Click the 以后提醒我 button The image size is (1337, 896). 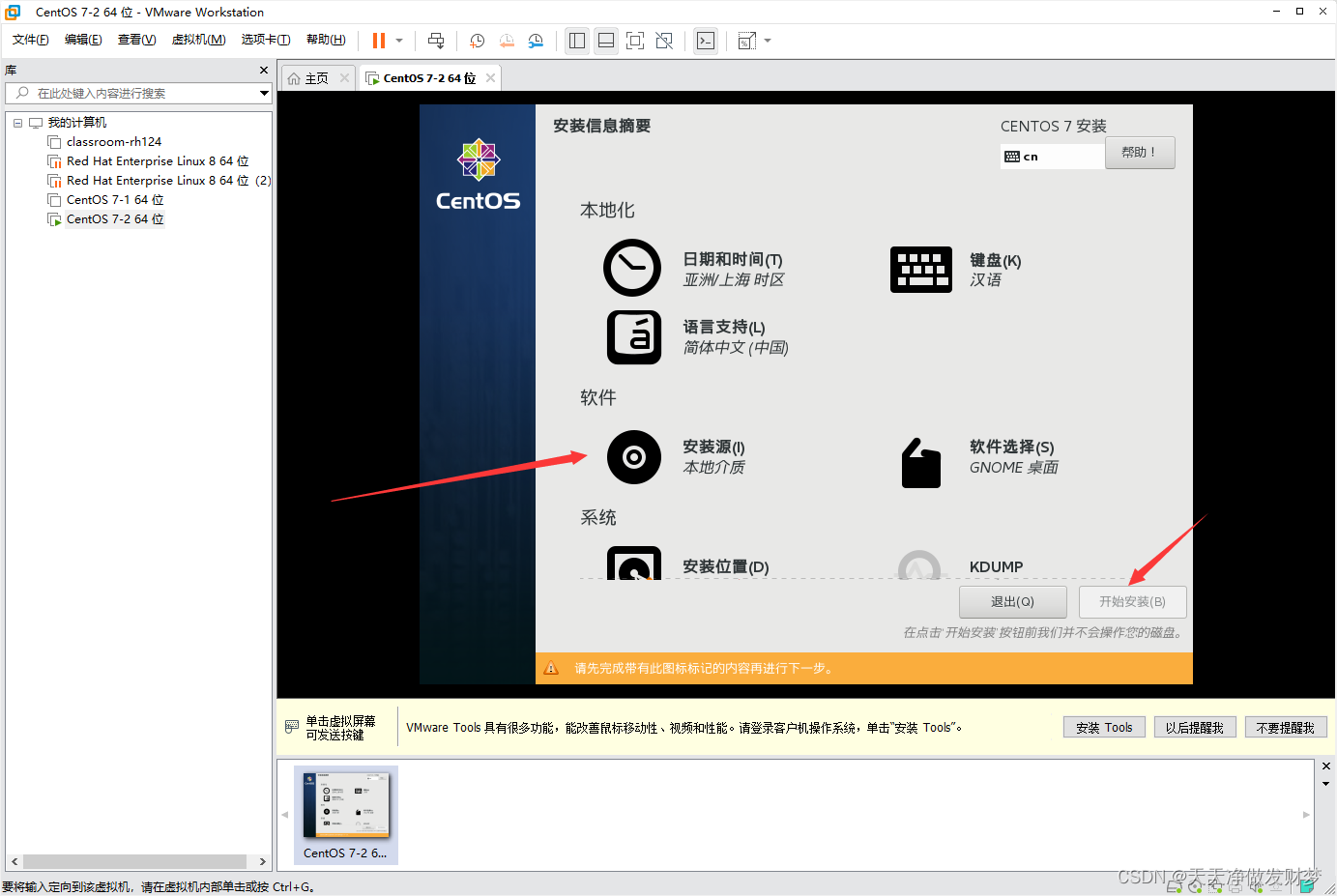(x=1195, y=728)
